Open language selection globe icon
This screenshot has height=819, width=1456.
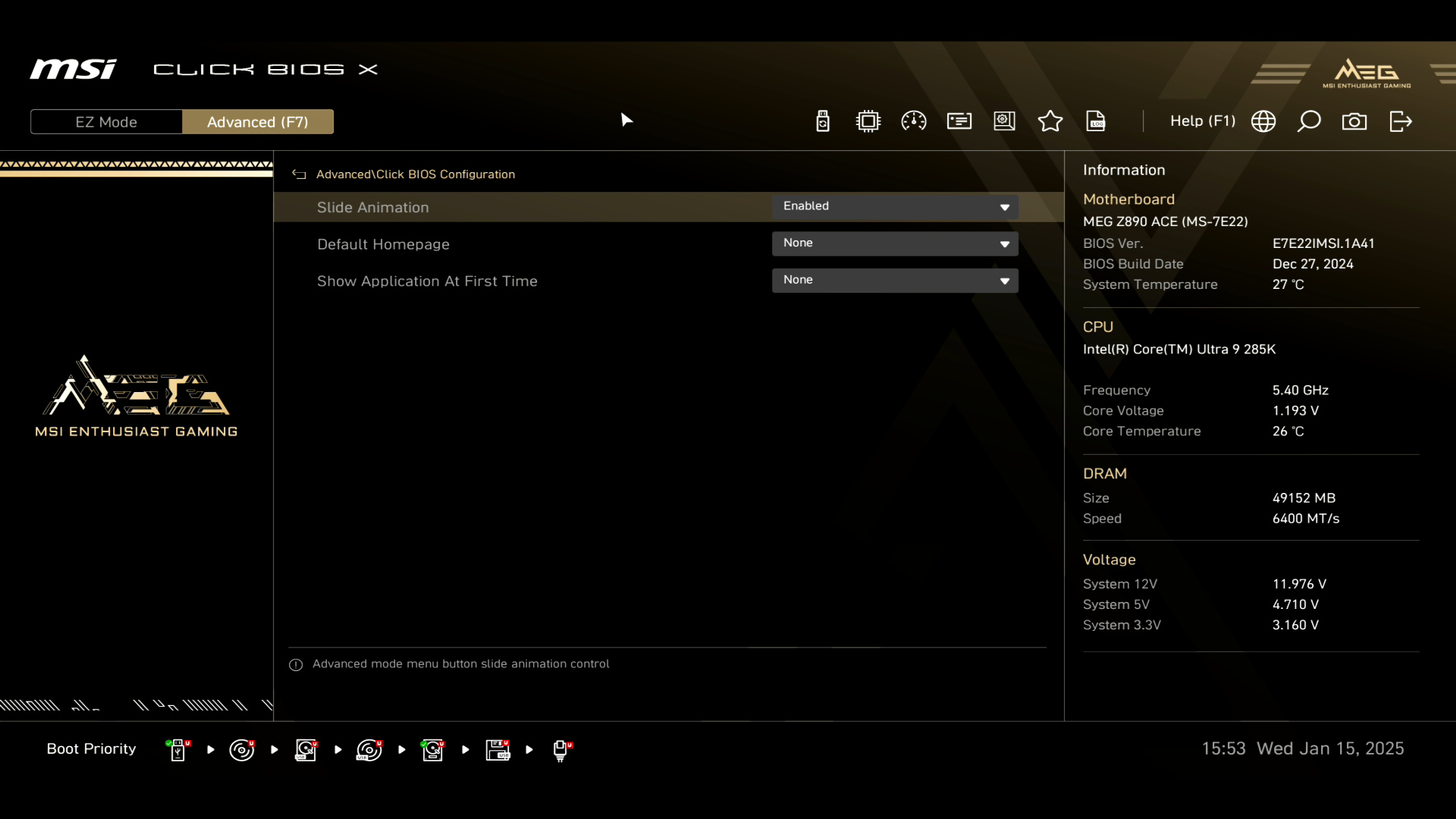pos(1263,121)
